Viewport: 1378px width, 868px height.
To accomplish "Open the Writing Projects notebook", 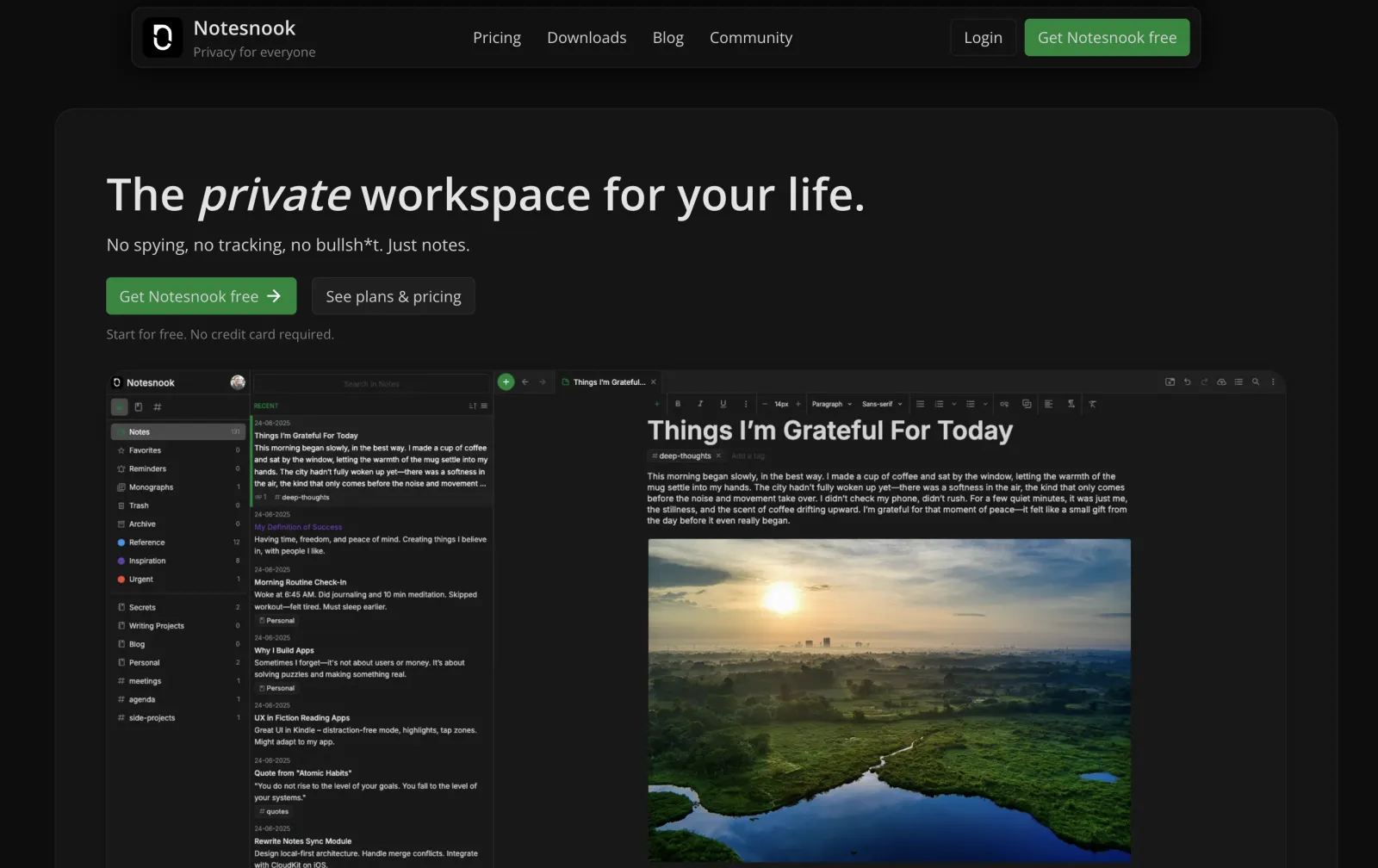I will click(x=178, y=626).
